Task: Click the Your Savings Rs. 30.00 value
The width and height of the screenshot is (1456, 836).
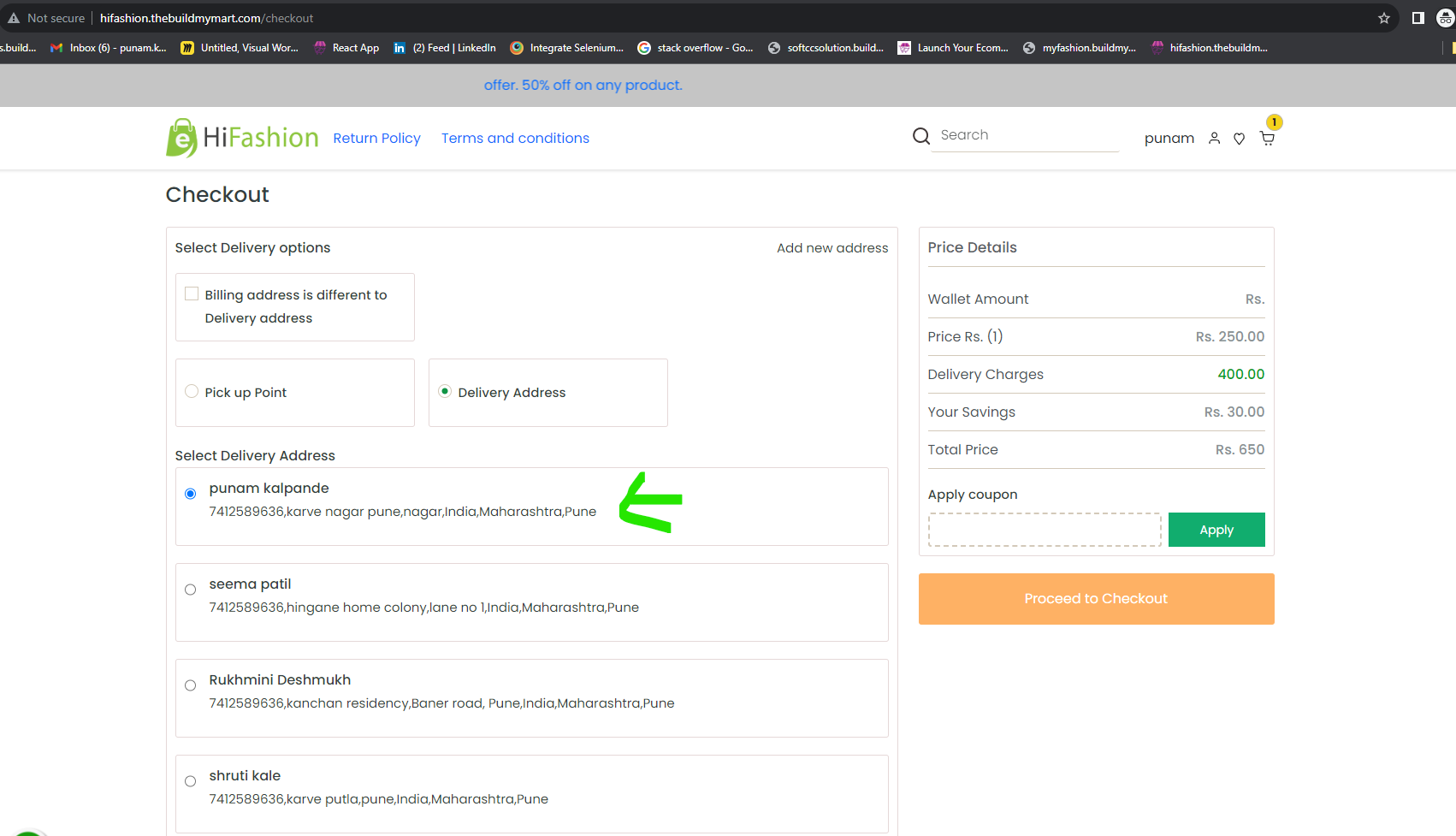Action: 1234,412
